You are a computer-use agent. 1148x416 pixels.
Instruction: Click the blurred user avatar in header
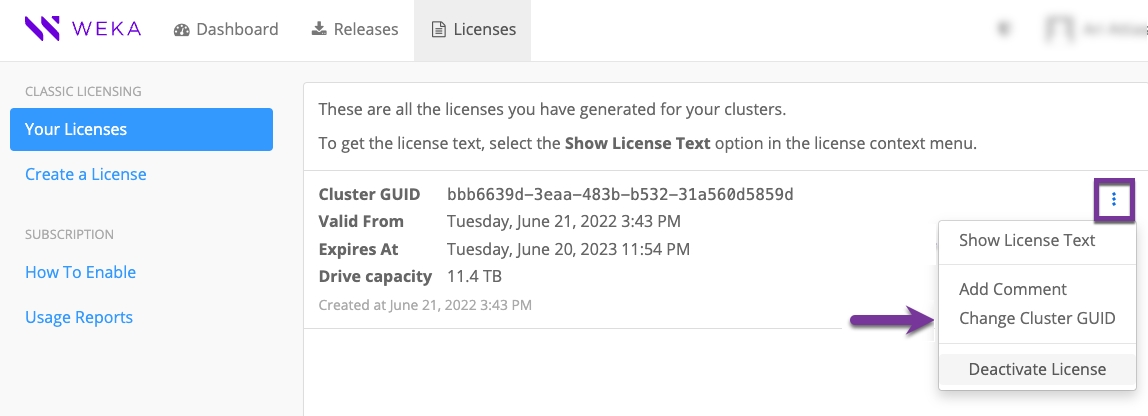click(1058, 29)
